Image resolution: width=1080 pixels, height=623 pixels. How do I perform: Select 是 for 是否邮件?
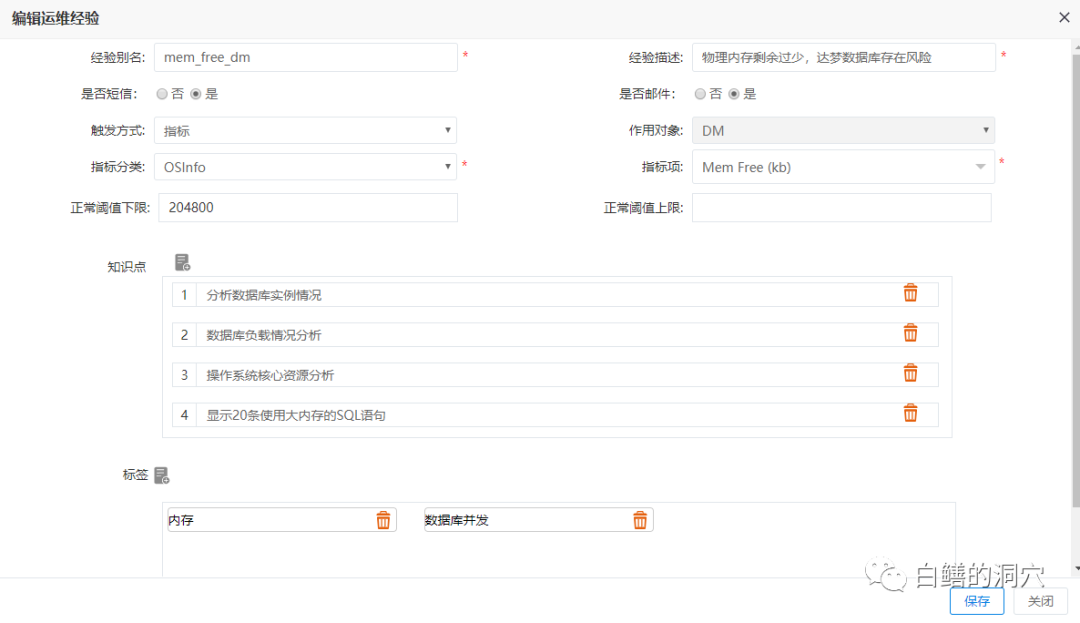[x=734, y=94]
